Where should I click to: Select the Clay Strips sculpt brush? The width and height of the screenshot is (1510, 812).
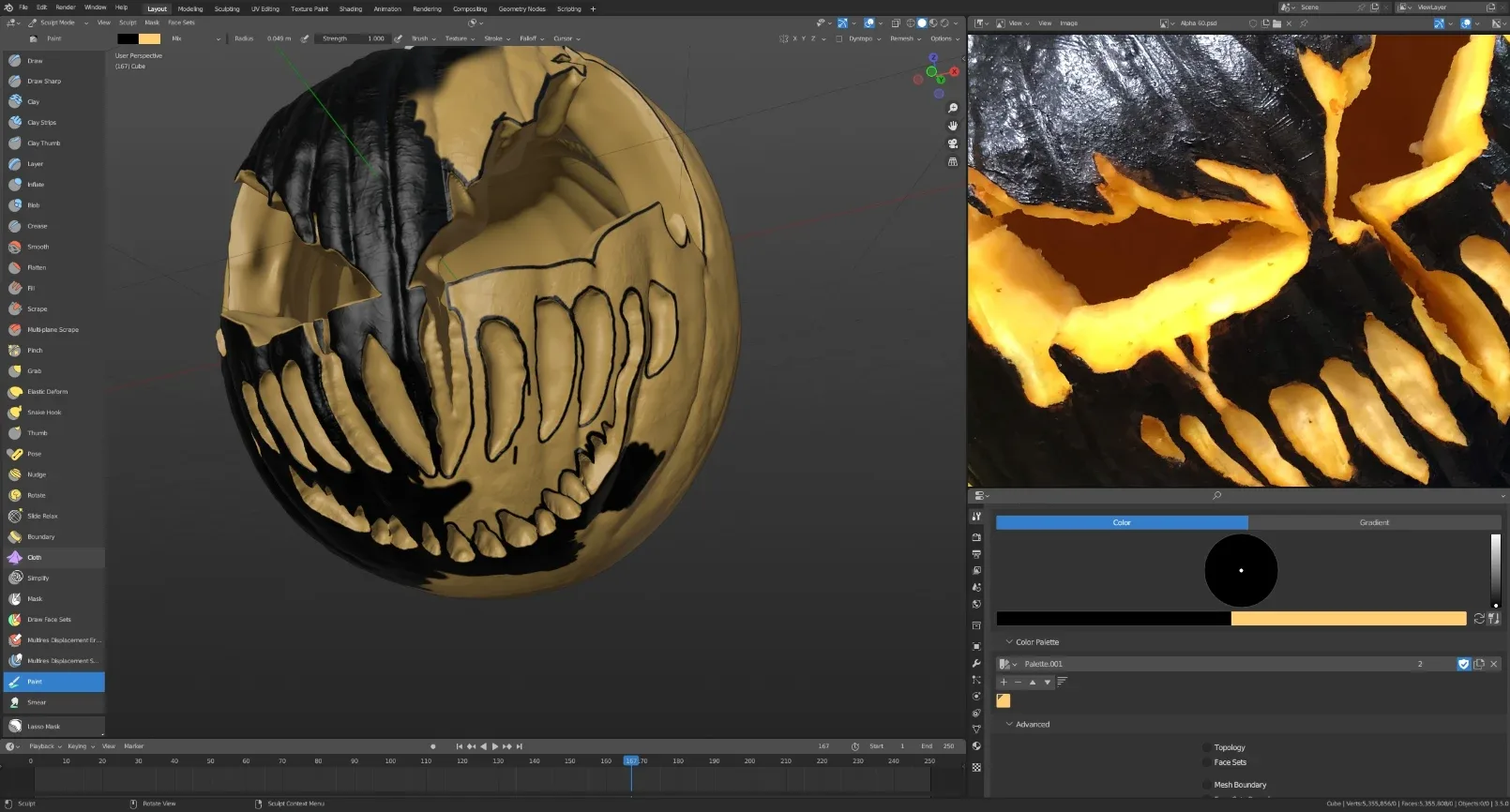coord(42,123)
